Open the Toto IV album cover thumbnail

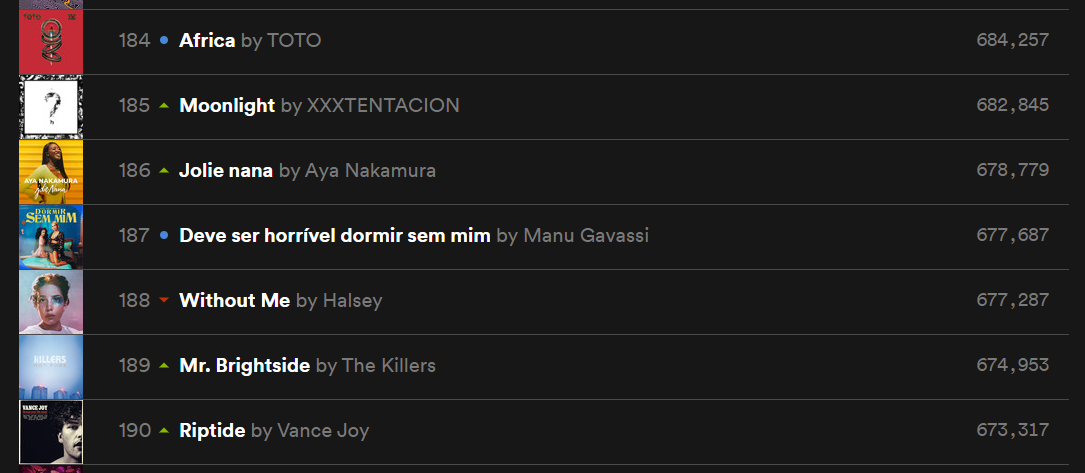[51, 41]
